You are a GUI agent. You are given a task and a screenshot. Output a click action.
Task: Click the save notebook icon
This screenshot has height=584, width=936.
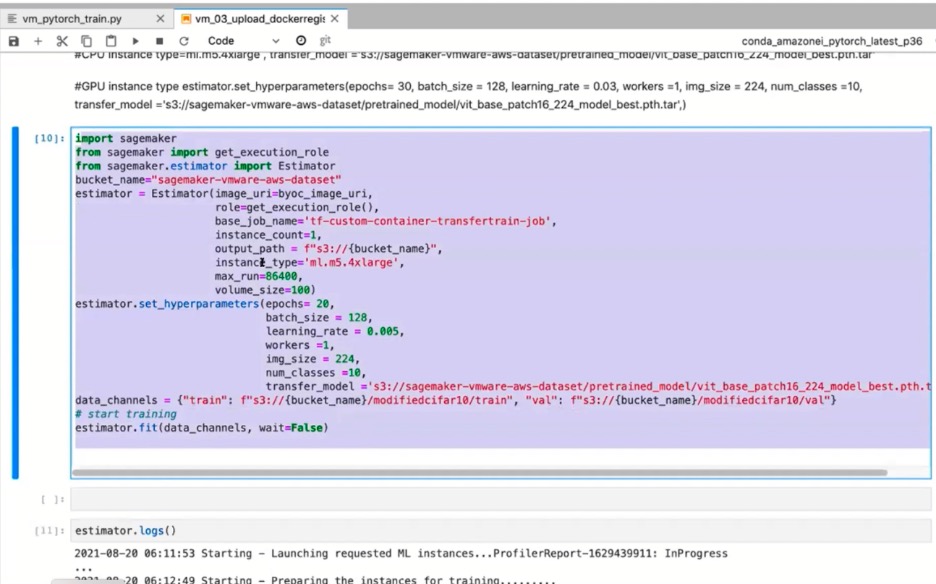14,41
